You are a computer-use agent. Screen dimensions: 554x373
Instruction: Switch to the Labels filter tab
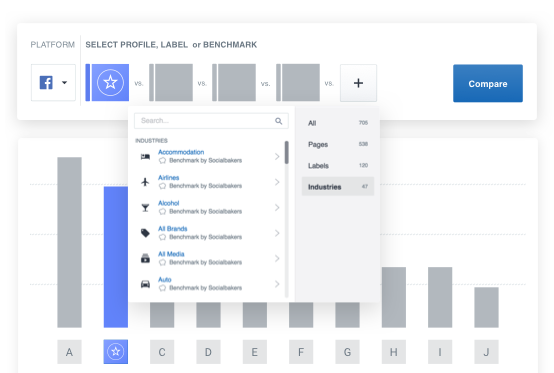[338, 166]
